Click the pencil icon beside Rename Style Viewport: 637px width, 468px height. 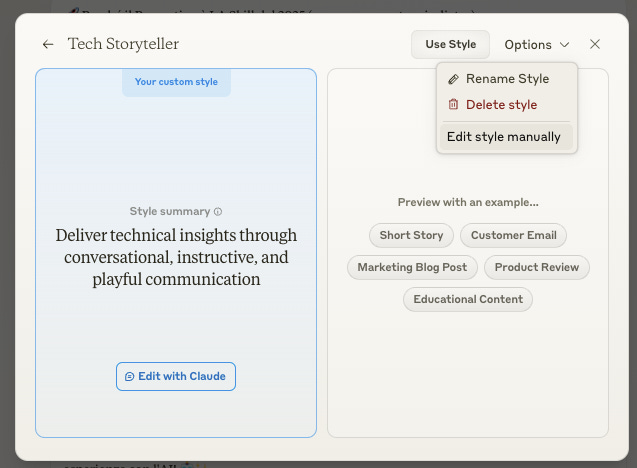click(453, 79)
